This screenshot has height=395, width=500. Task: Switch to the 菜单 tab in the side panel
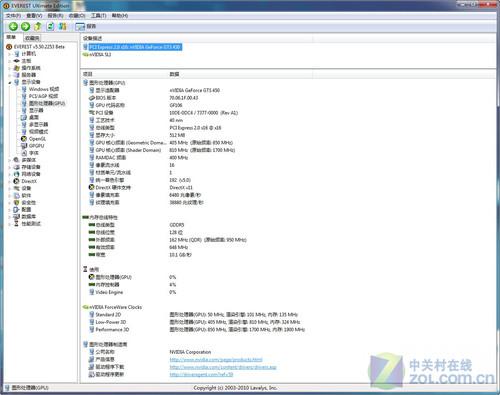11,37
